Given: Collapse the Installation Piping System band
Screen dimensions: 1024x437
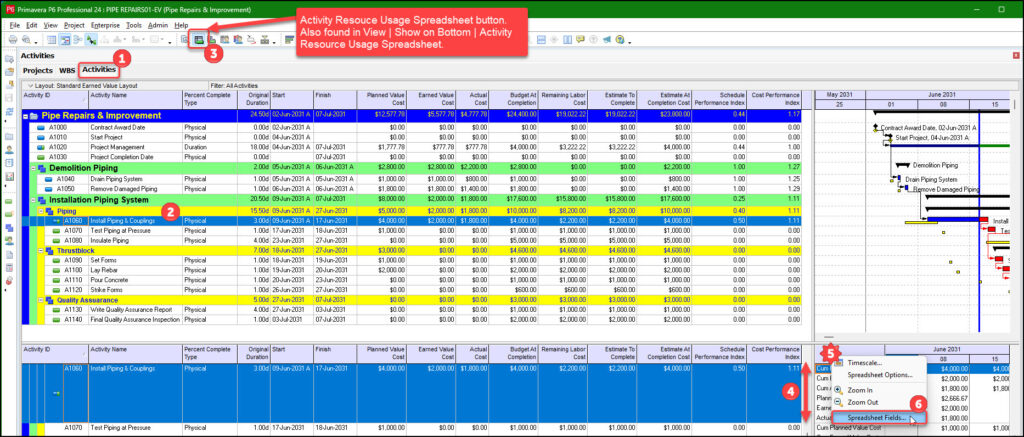Looking at the screenshot, I should (33, 200).
